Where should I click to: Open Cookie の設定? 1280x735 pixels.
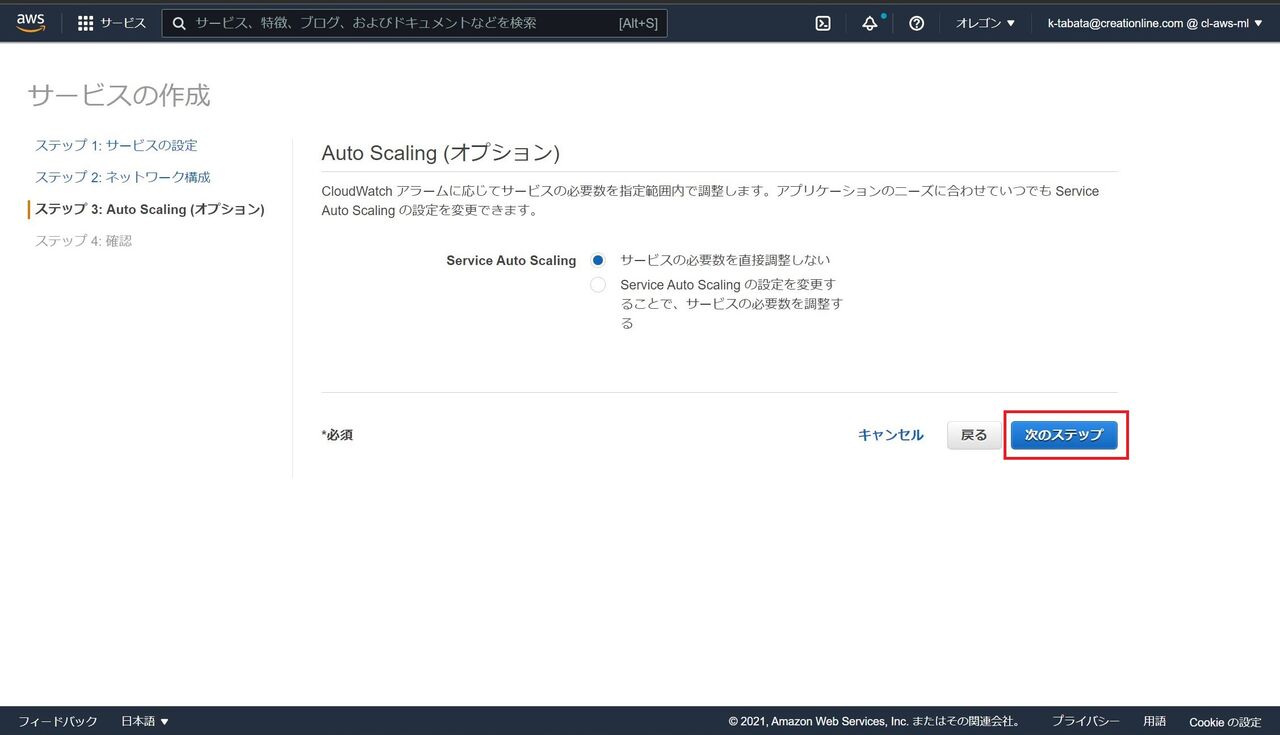(1225, 722)
